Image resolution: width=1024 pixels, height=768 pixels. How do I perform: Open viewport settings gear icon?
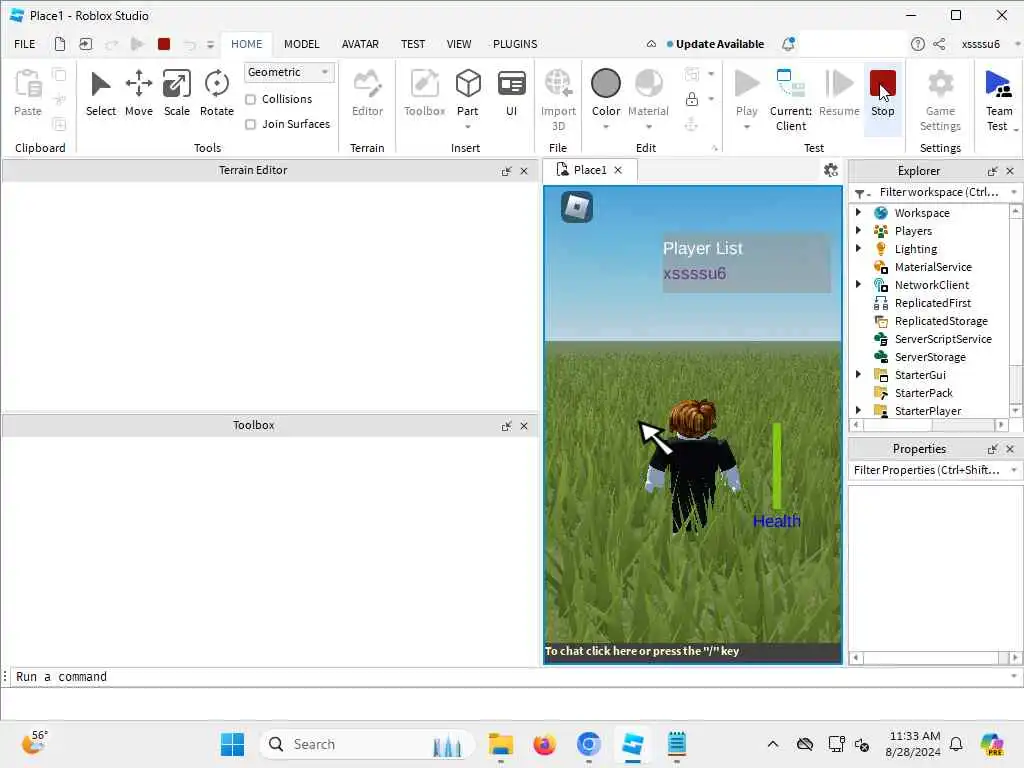tap(831, 170)
